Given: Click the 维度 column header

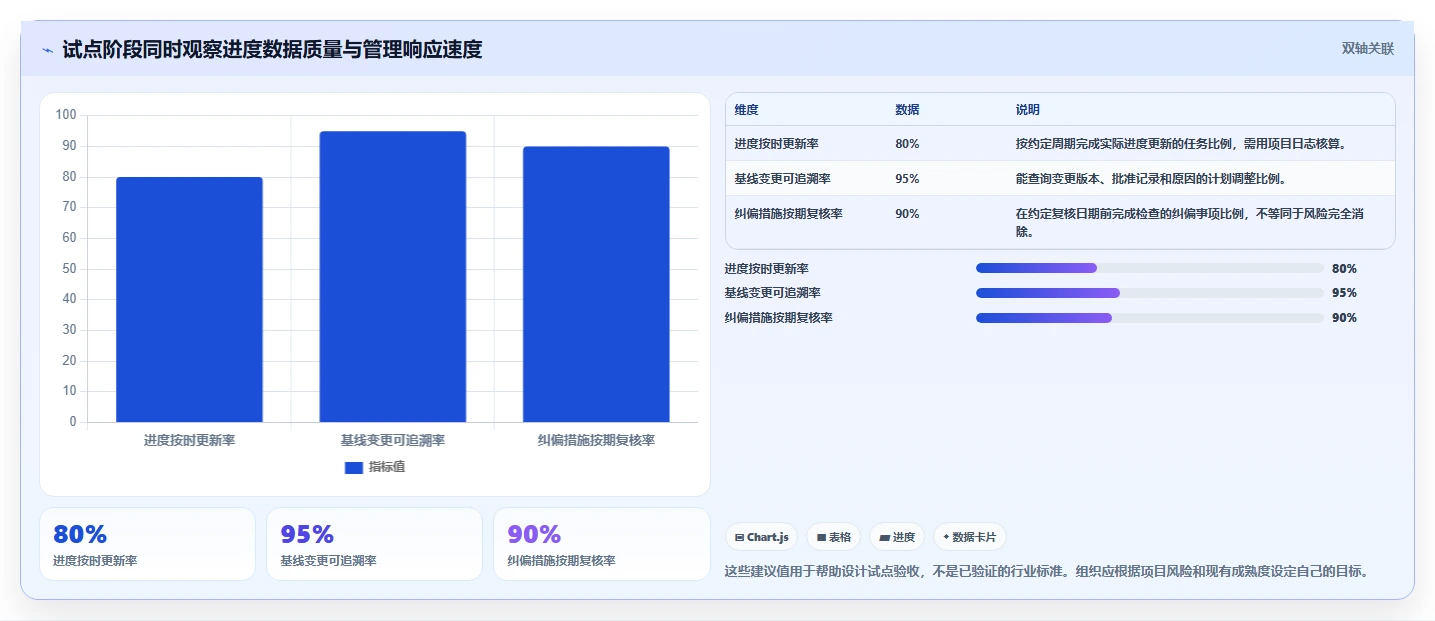Looking at the screenshot, I should click(746, 110).
